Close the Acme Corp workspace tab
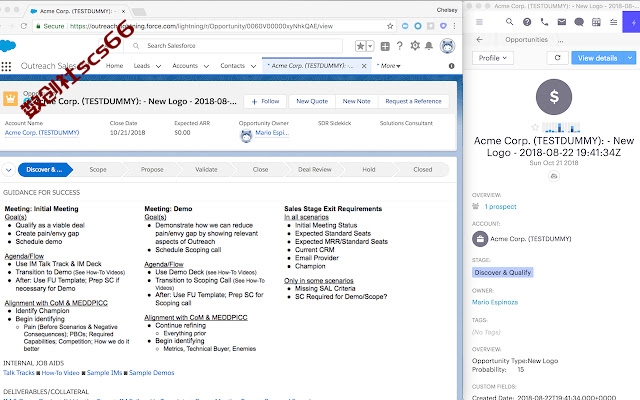The image size is (640, 400). [x=364, y=66]
